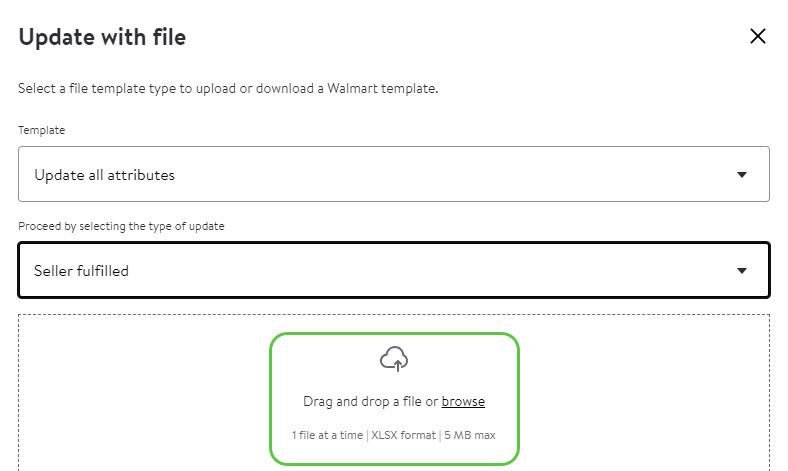Click the Update with file heading

coord(103,37)
